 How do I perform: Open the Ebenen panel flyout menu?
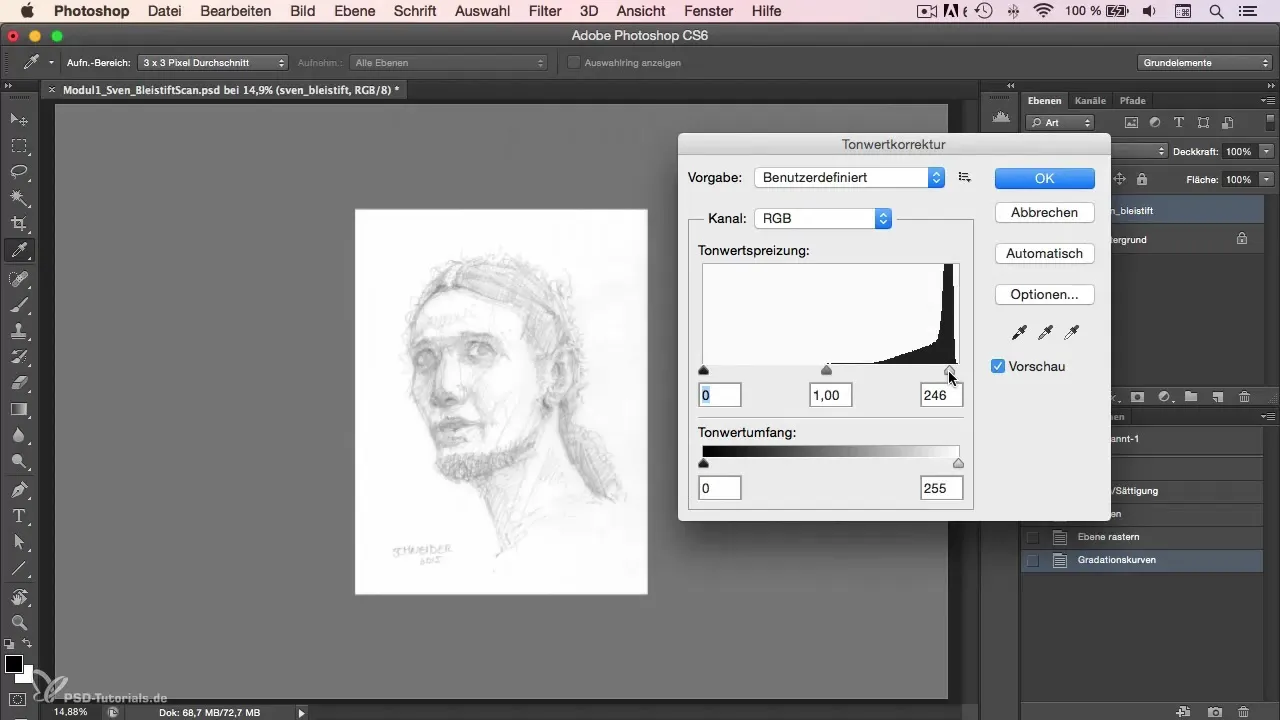[1267, 100]
